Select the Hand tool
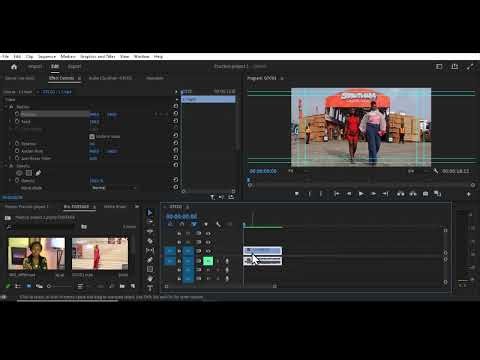 150,278
